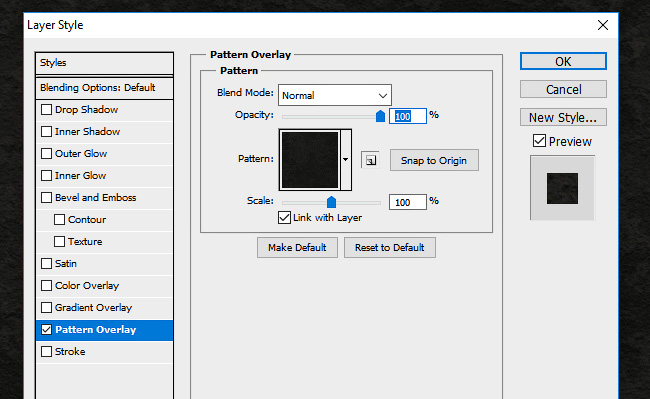Screen dimensions: 650x399
Task: Click the Make Default button
Action: pos(297,247)
